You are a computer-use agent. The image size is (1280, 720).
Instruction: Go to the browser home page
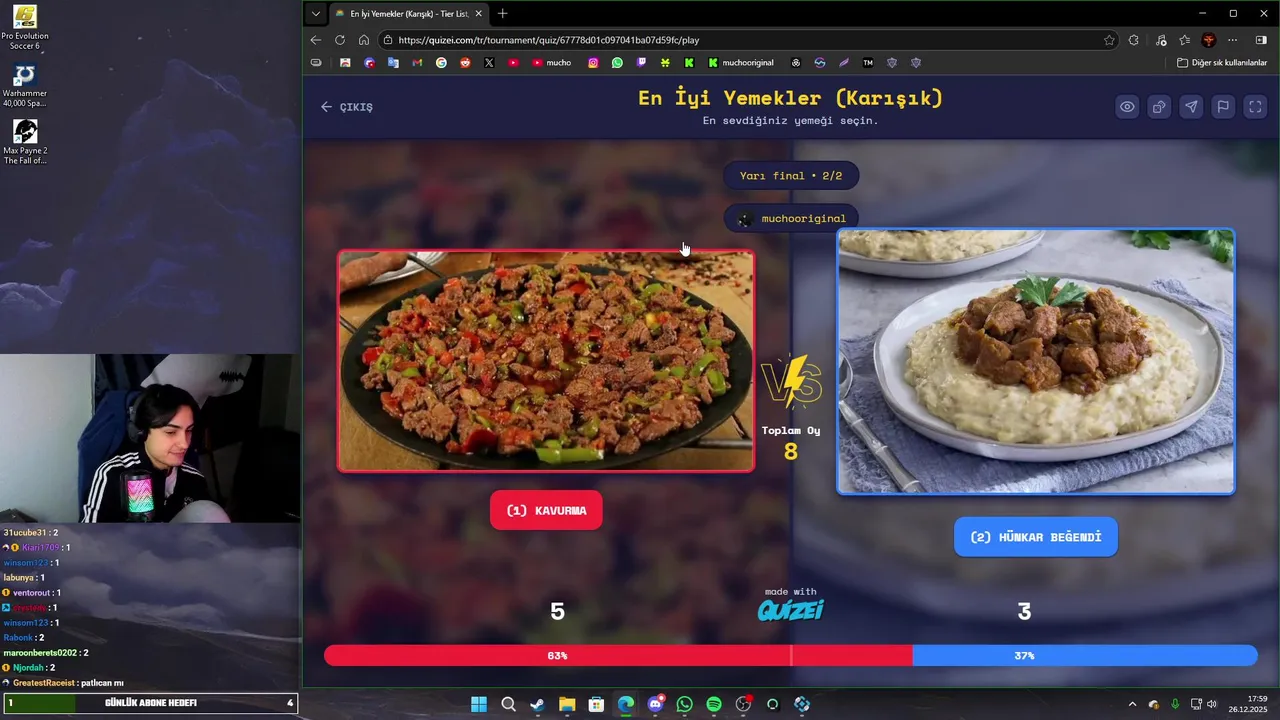(x=364, y=40)
